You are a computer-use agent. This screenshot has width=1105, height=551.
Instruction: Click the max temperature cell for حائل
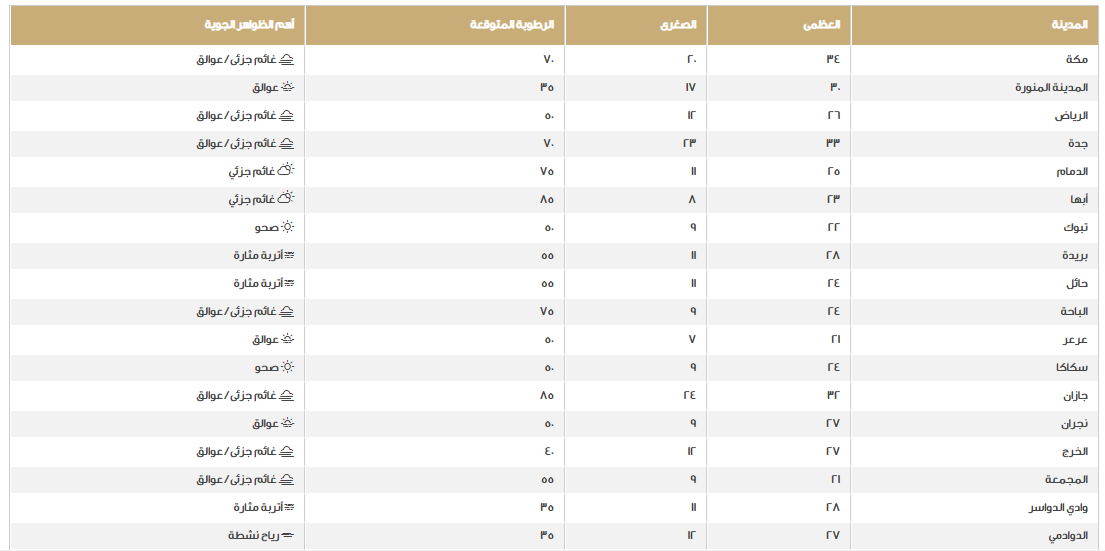click(x=833, y=283)
